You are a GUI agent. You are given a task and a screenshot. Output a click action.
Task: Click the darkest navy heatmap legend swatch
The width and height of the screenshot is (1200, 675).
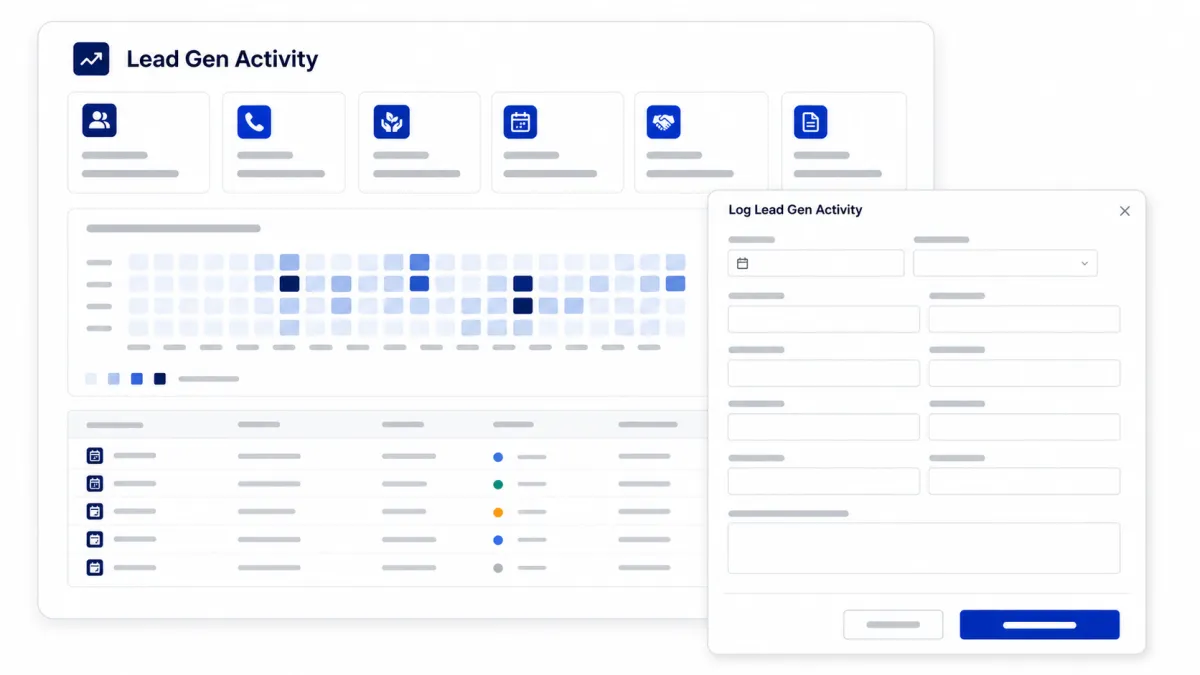click(160, 379)
